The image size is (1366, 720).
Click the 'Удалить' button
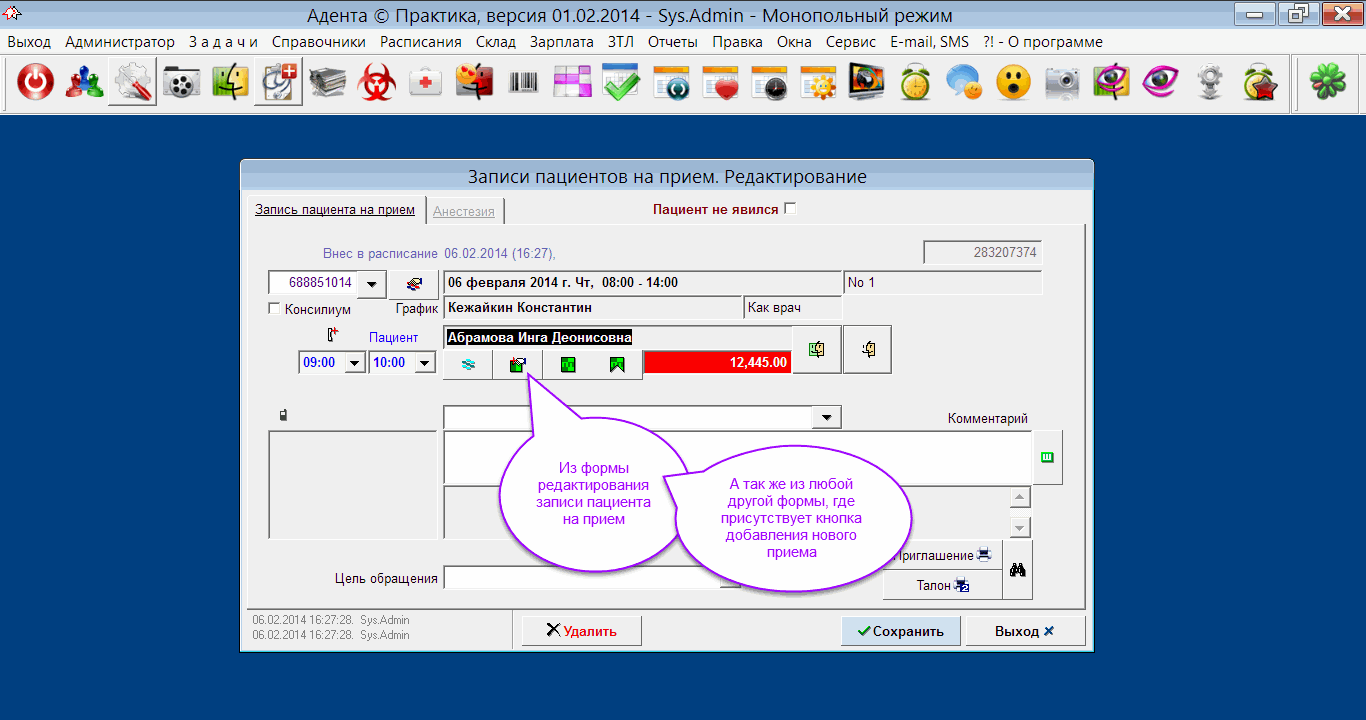tap(581, 631)
